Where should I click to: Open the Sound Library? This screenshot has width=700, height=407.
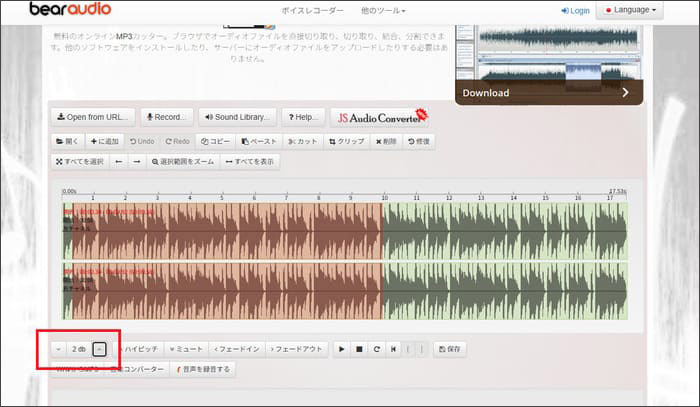click(x=238, y=117)
